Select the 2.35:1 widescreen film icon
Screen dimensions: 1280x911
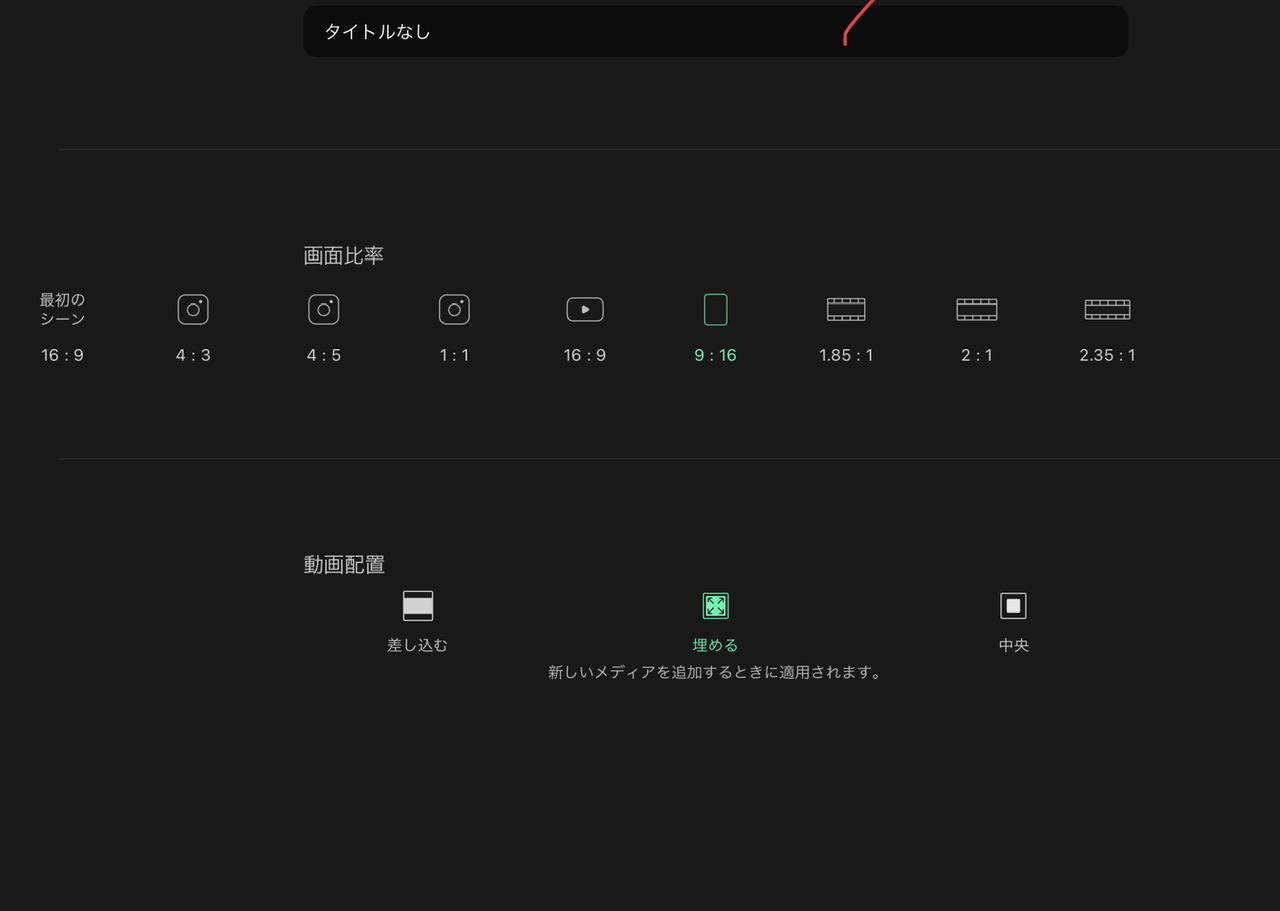[x=1107, y=310]
